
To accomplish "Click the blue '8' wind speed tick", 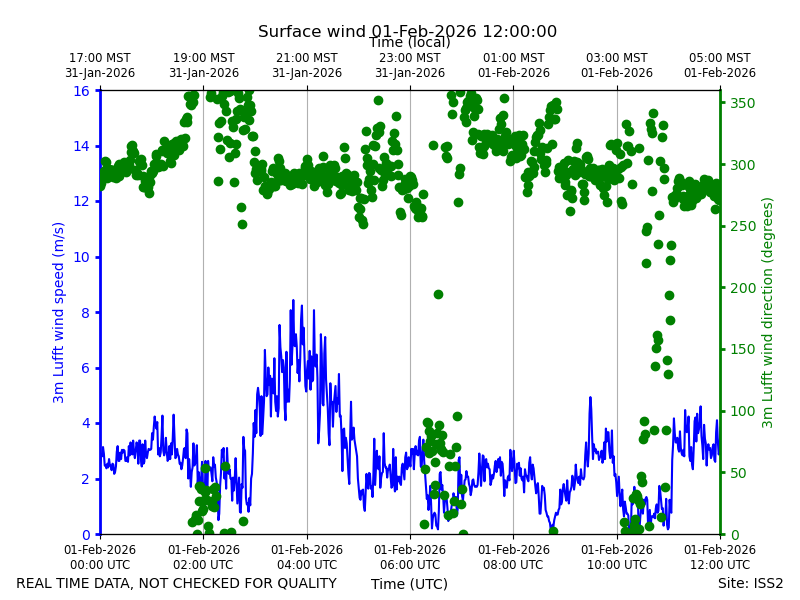I will coord(85,313).
